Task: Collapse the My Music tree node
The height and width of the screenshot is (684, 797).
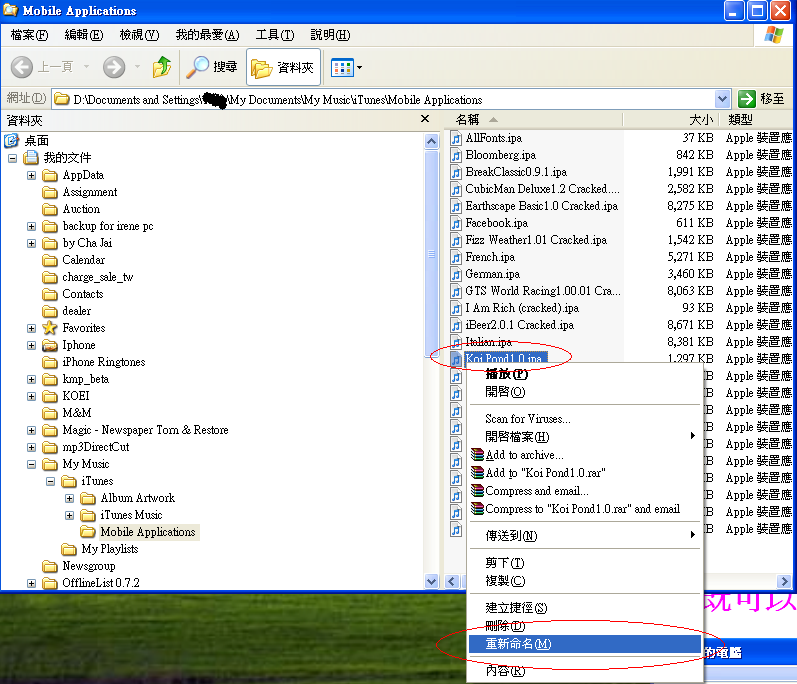Action: point(31,464)
